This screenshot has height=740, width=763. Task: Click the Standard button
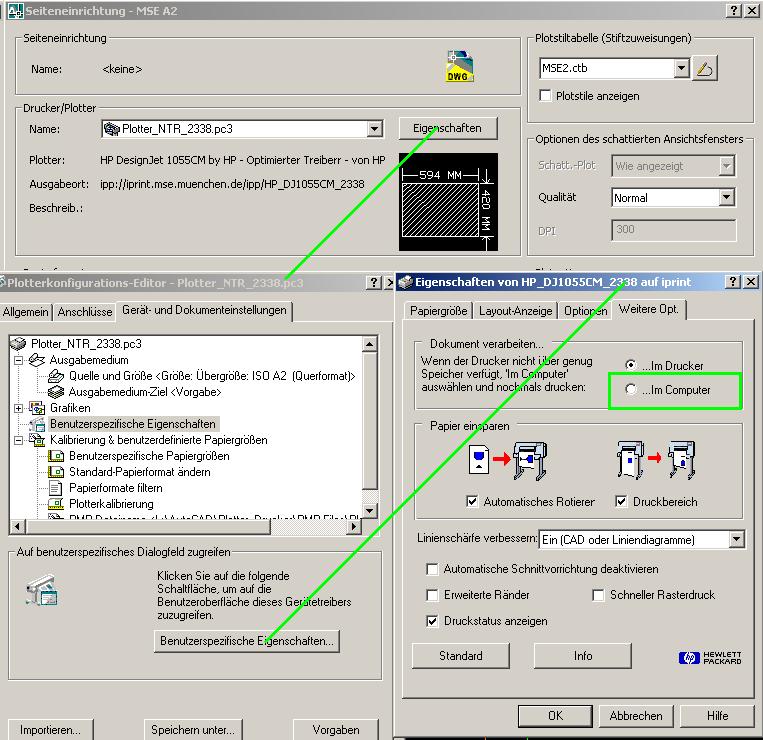[460, 656]
